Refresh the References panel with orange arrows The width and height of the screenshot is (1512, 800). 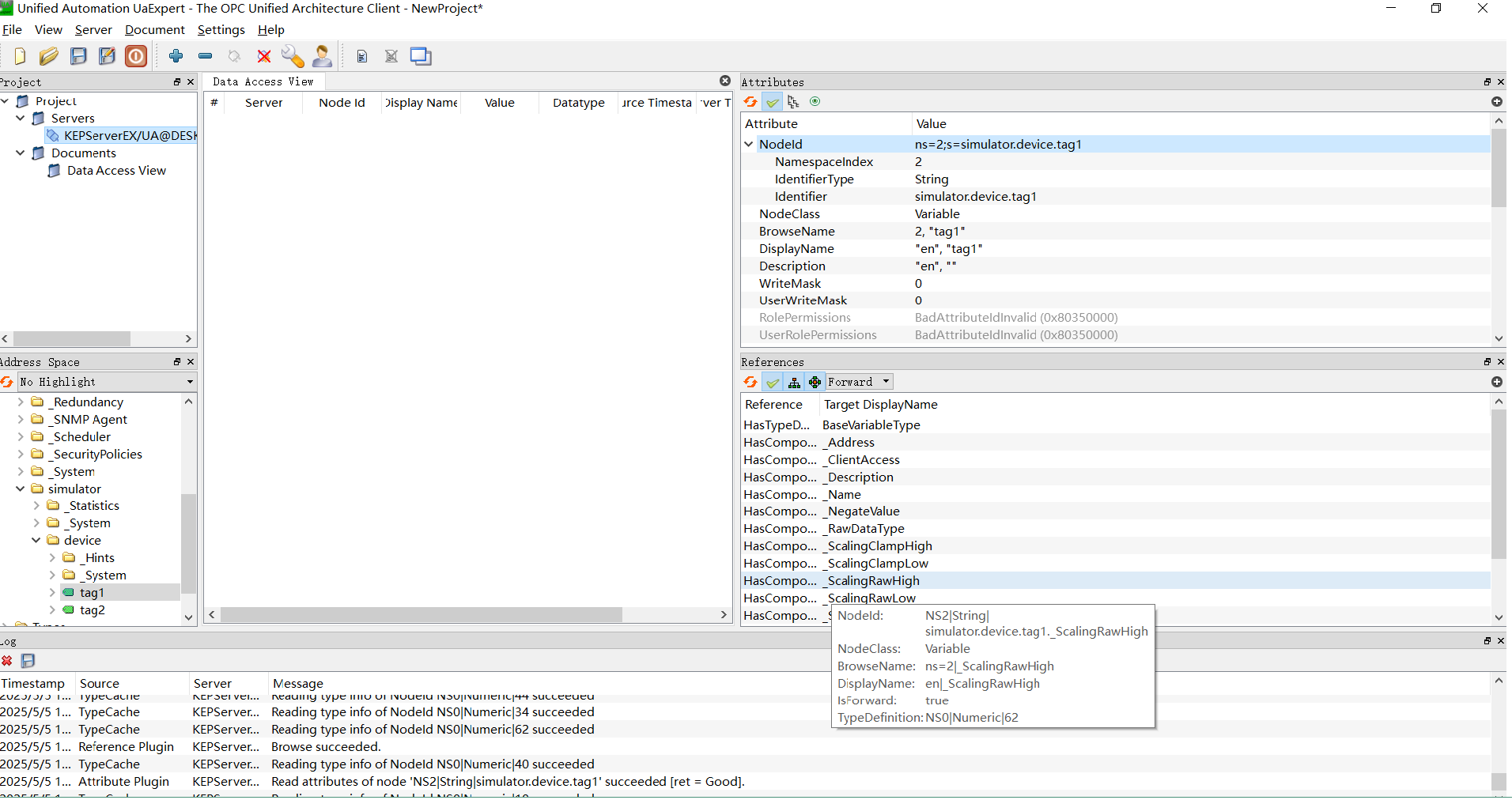point(750,382)
